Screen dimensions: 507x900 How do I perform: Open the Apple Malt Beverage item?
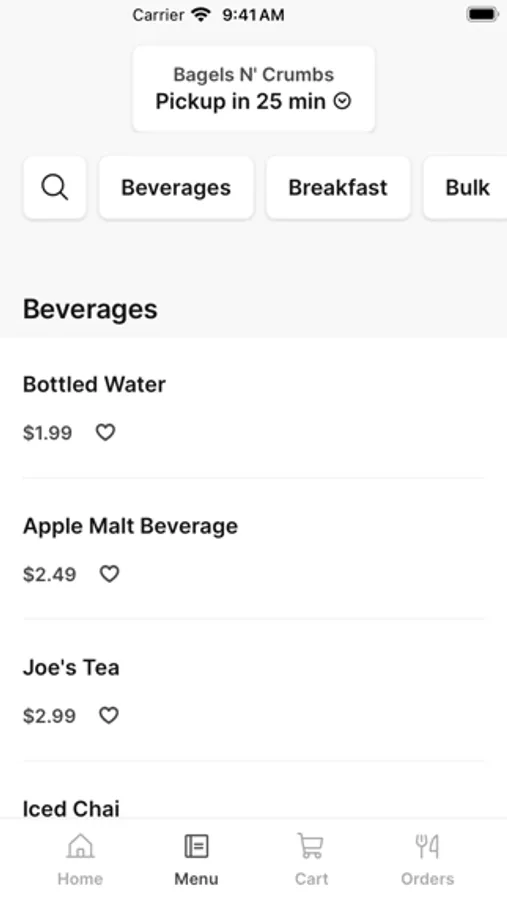(x=253, y=549)
